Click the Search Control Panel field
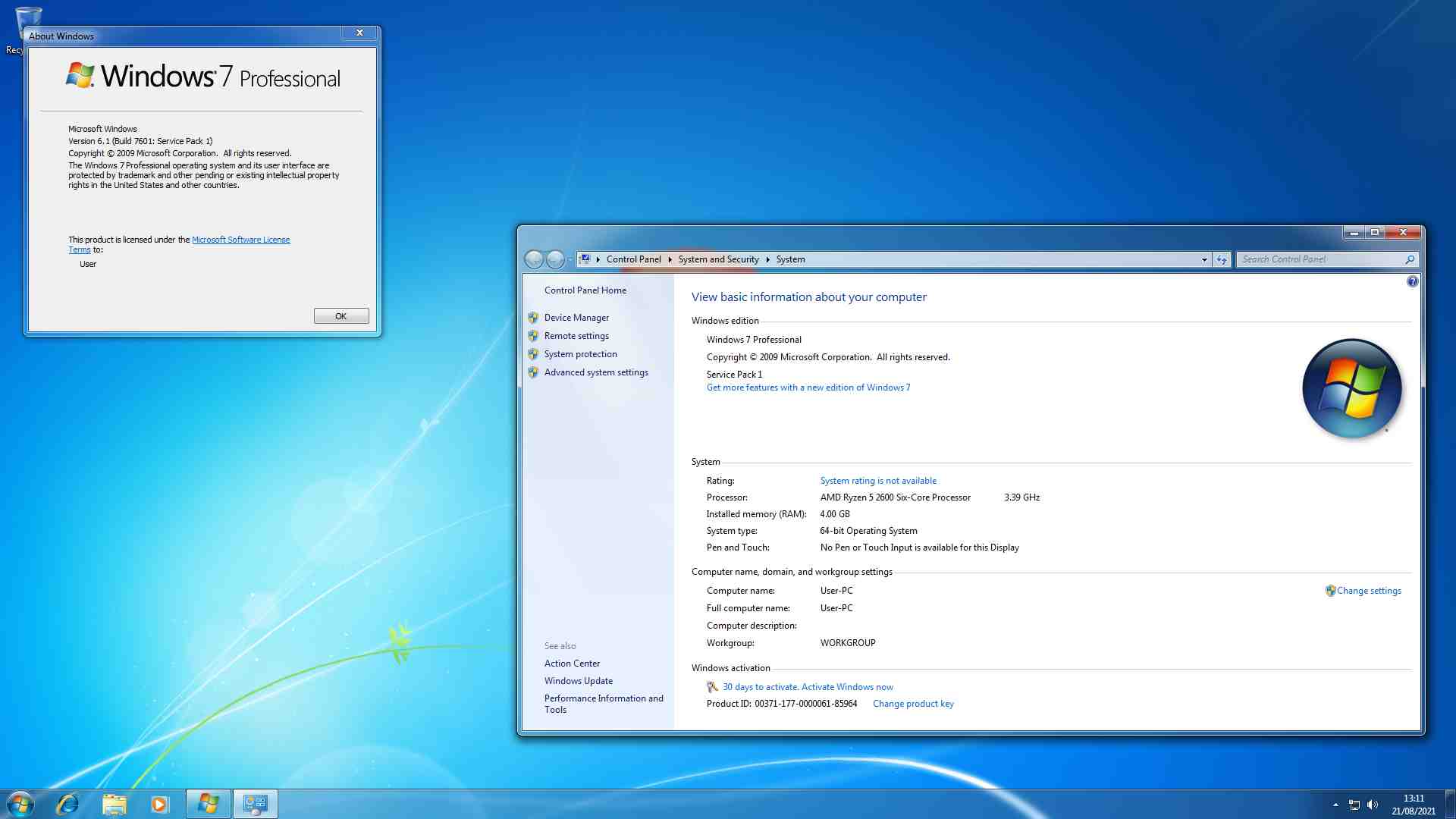The width and height of the screenshot is (1456, 819). 1319,259
